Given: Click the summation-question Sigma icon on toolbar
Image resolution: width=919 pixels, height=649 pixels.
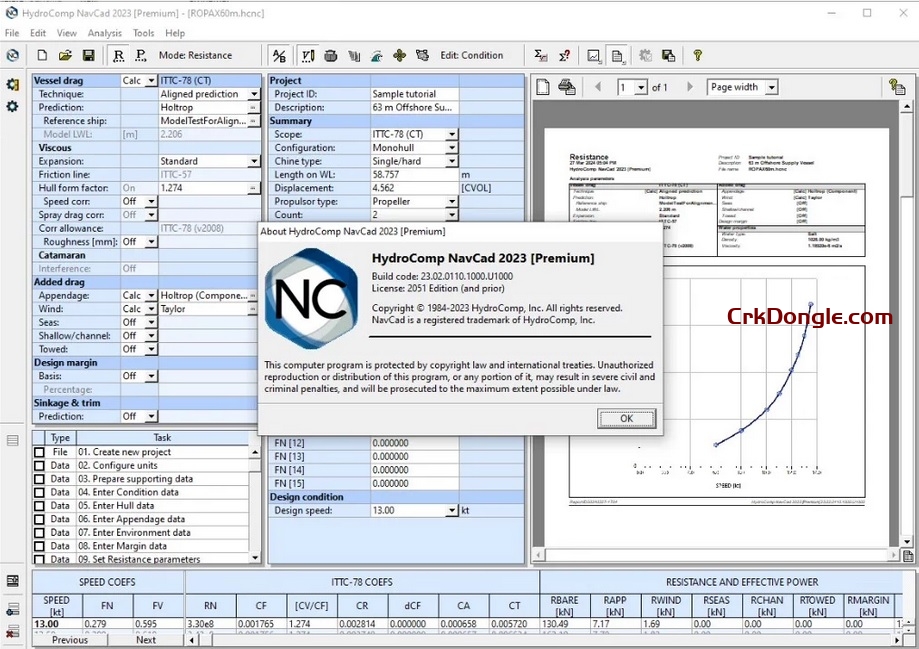Looking at the screenshot, I should click(563, 55).
